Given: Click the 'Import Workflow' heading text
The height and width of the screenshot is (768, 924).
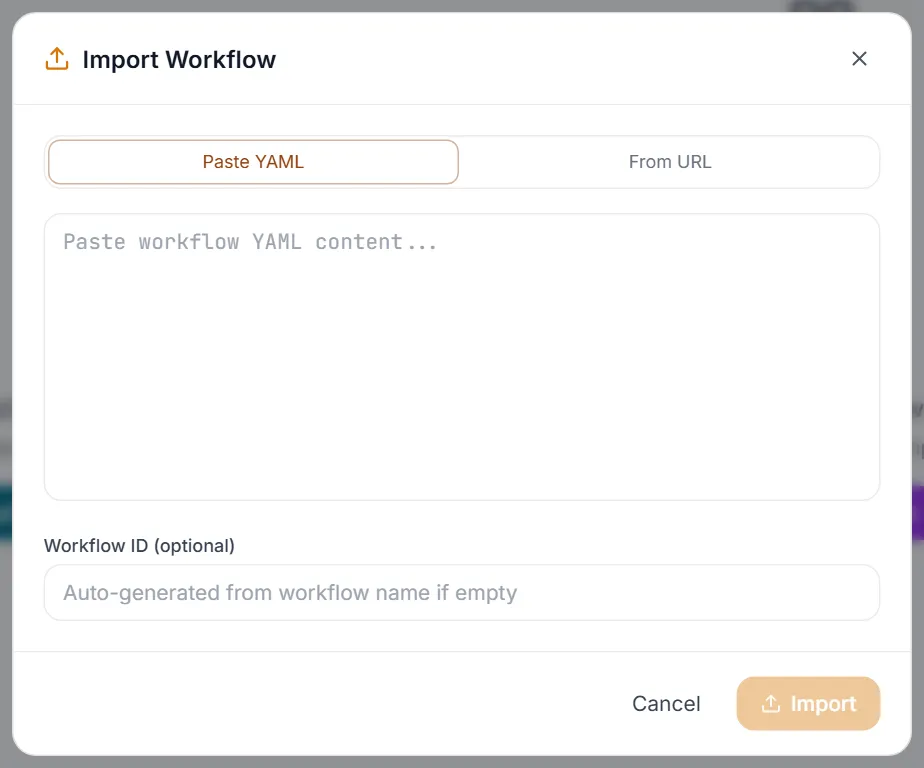Looking at the screenshot, I should tap(179, 60).
